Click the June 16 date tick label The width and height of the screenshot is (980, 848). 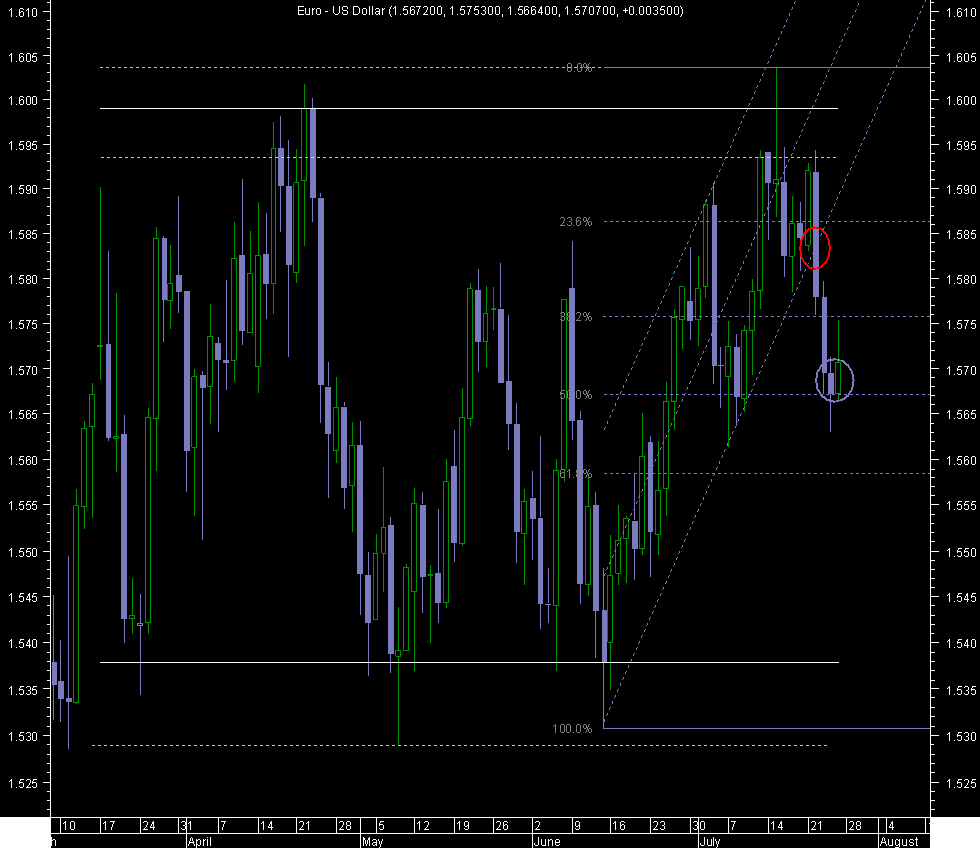click(x=619, y=826)
